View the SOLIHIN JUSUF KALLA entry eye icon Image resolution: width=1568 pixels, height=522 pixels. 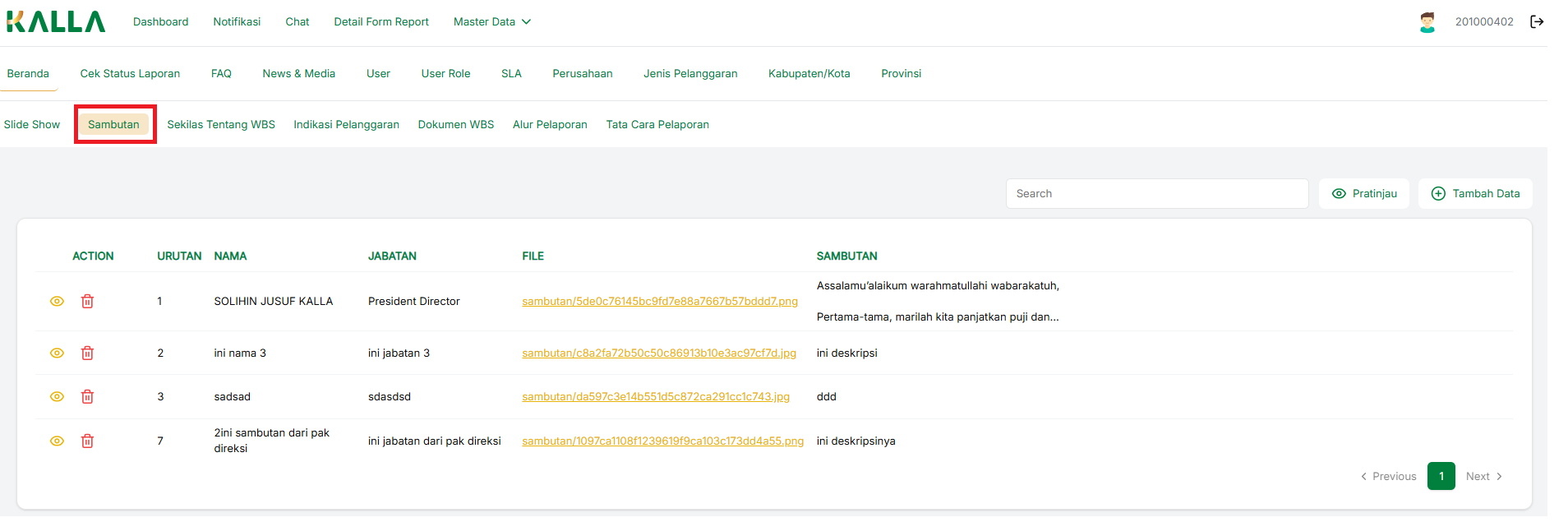(x=57, y=302)
